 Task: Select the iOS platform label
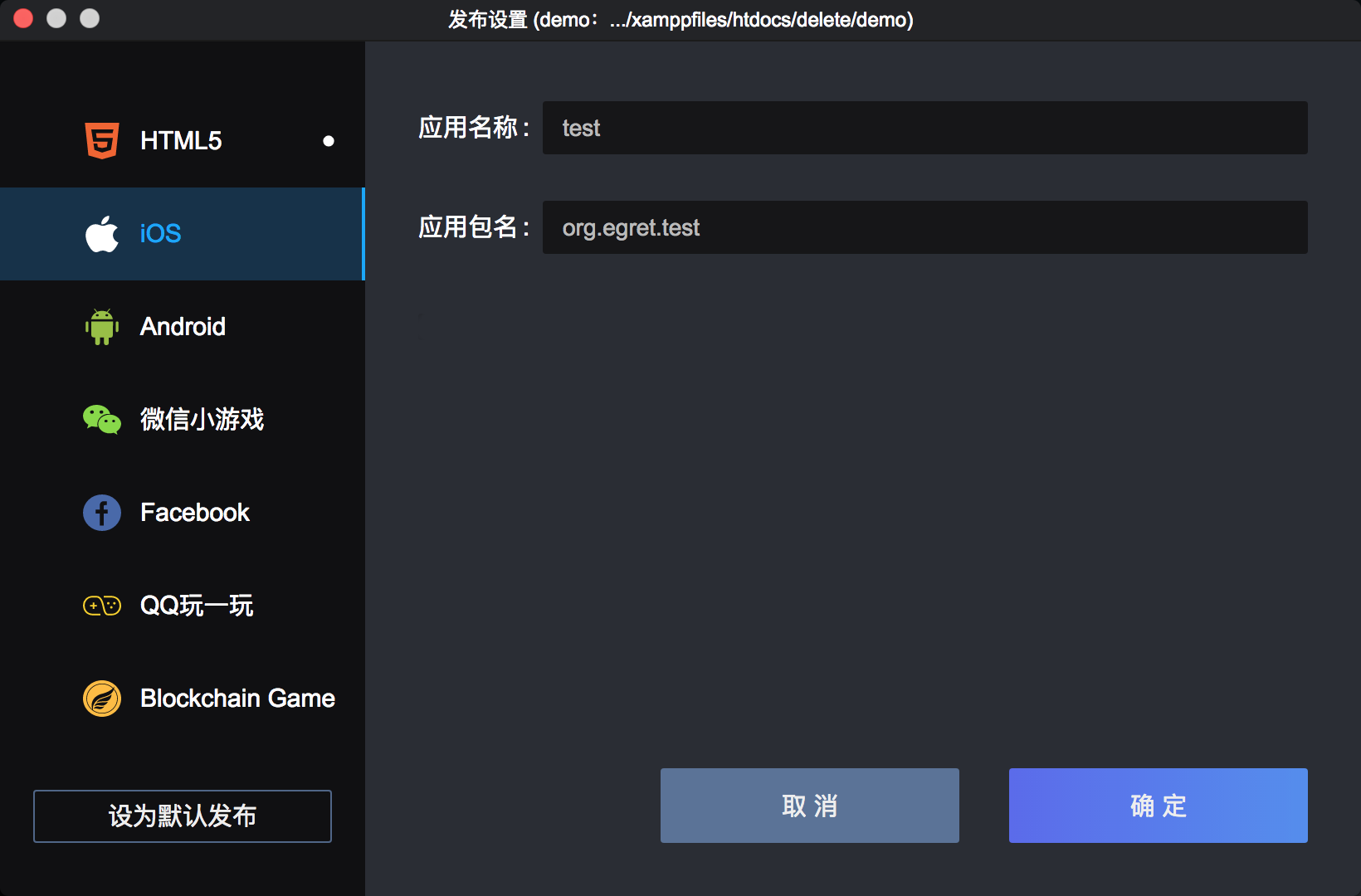(x=160, y=234)
